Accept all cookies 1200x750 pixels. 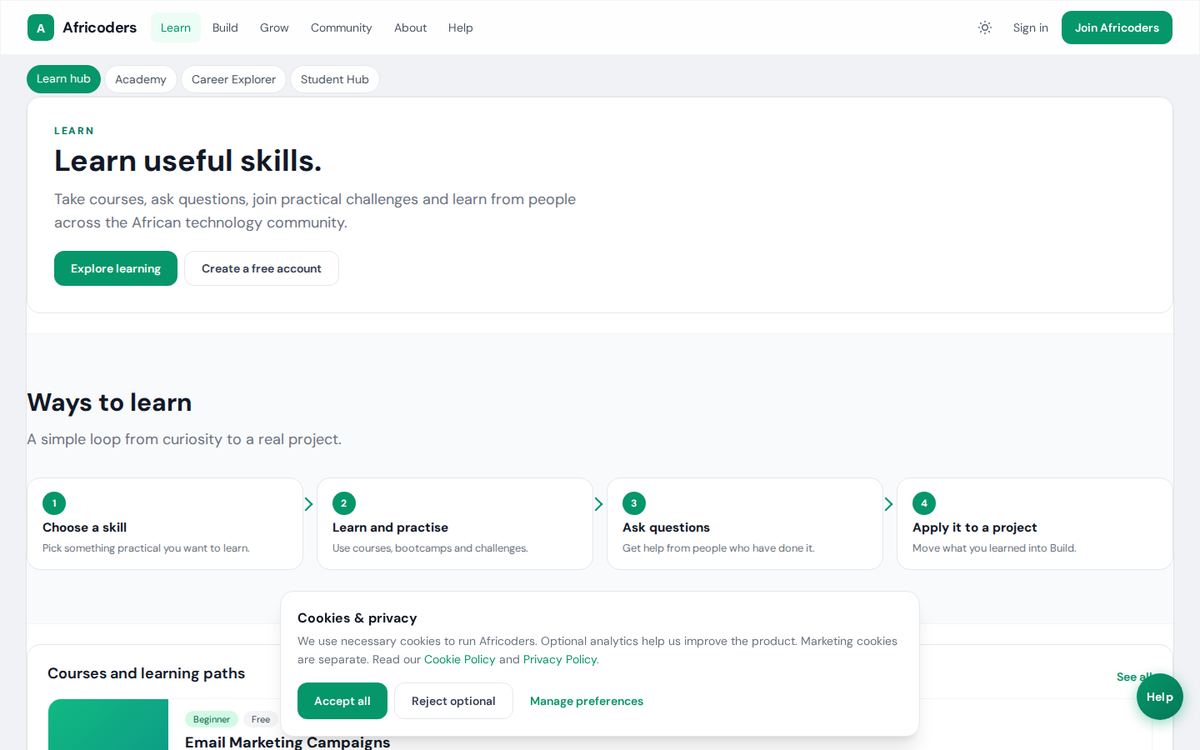(342, 701)
